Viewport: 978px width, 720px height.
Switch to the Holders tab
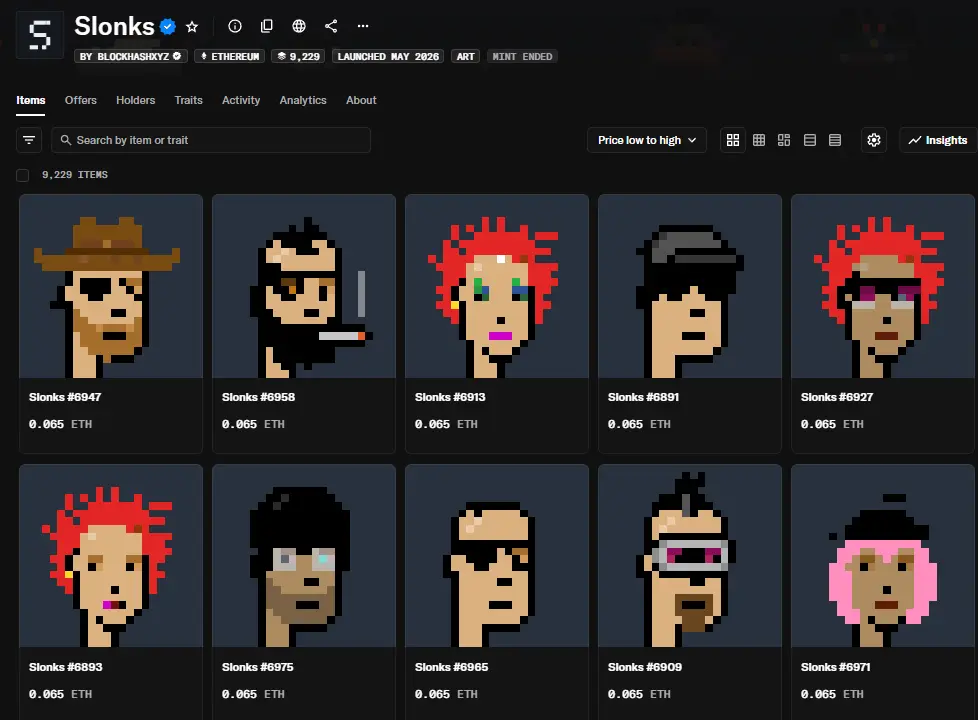[135, 100]
